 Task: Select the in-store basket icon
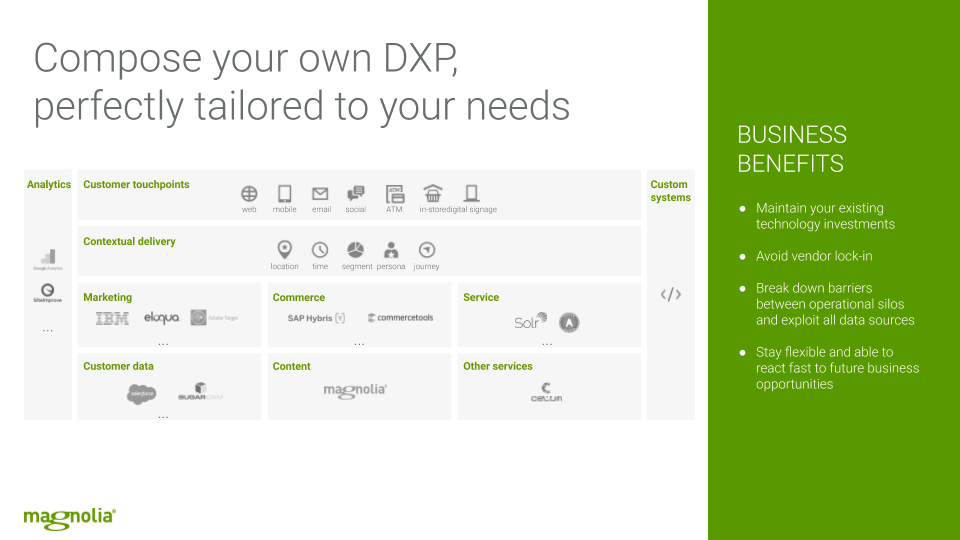point(432,193)
